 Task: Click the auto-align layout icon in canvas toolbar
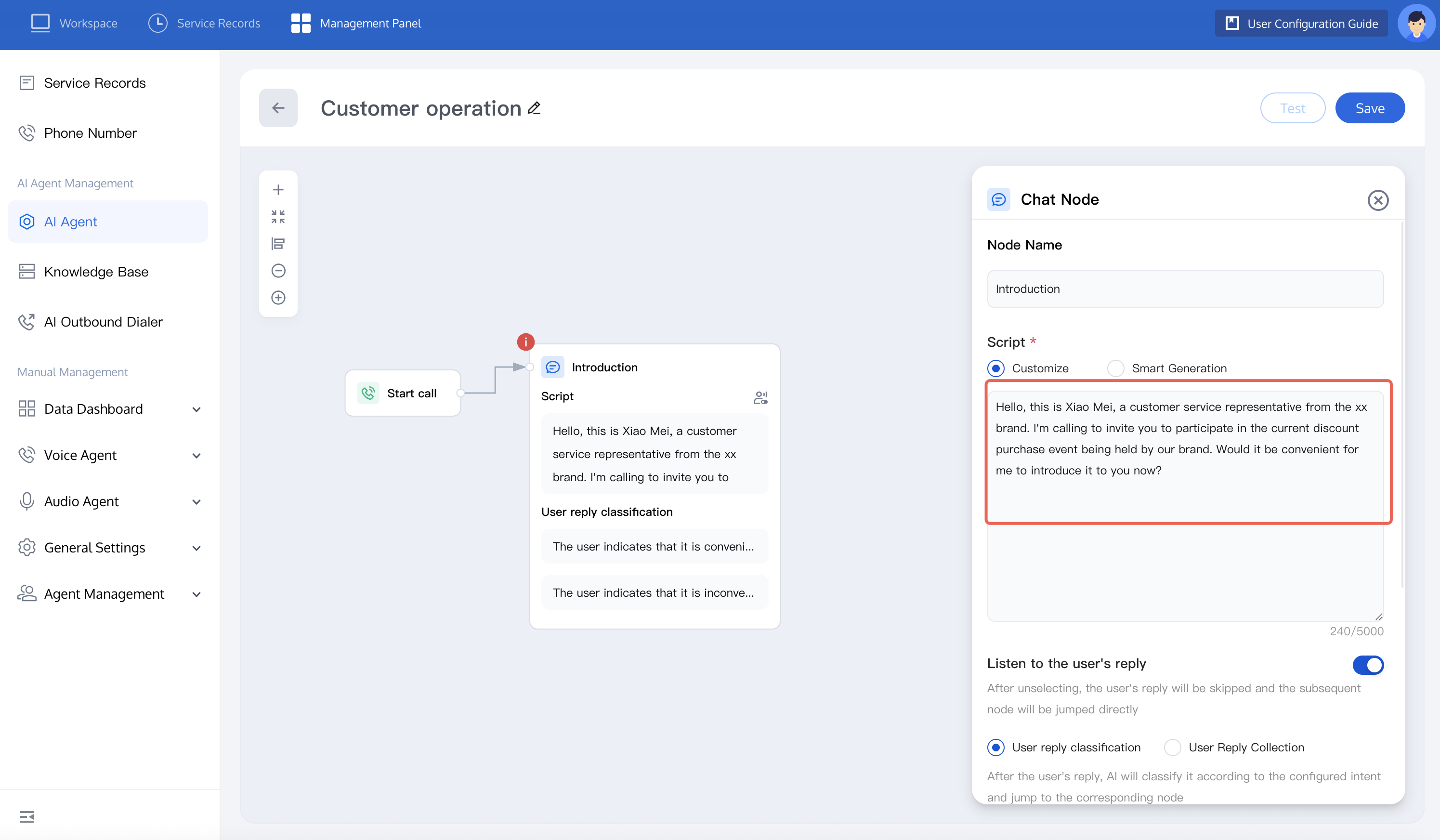point(278,243)
